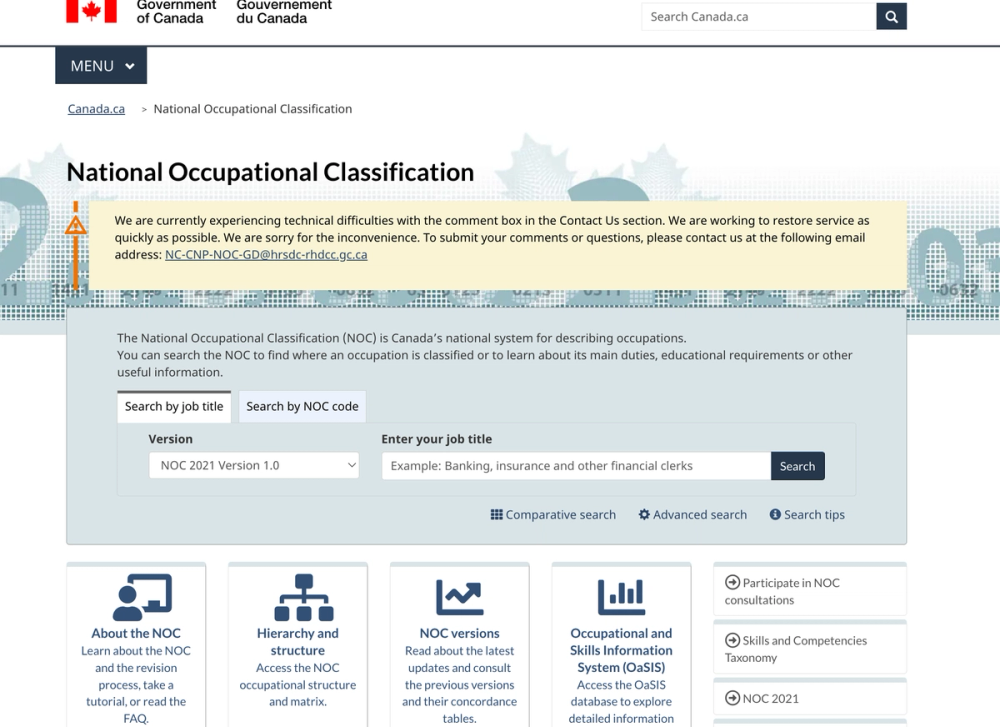Viewport: 1000px width, 727px height.
Task: Click arrow icon beside NOC 2021
Action: pyautogui.click(x=733, y=698)
